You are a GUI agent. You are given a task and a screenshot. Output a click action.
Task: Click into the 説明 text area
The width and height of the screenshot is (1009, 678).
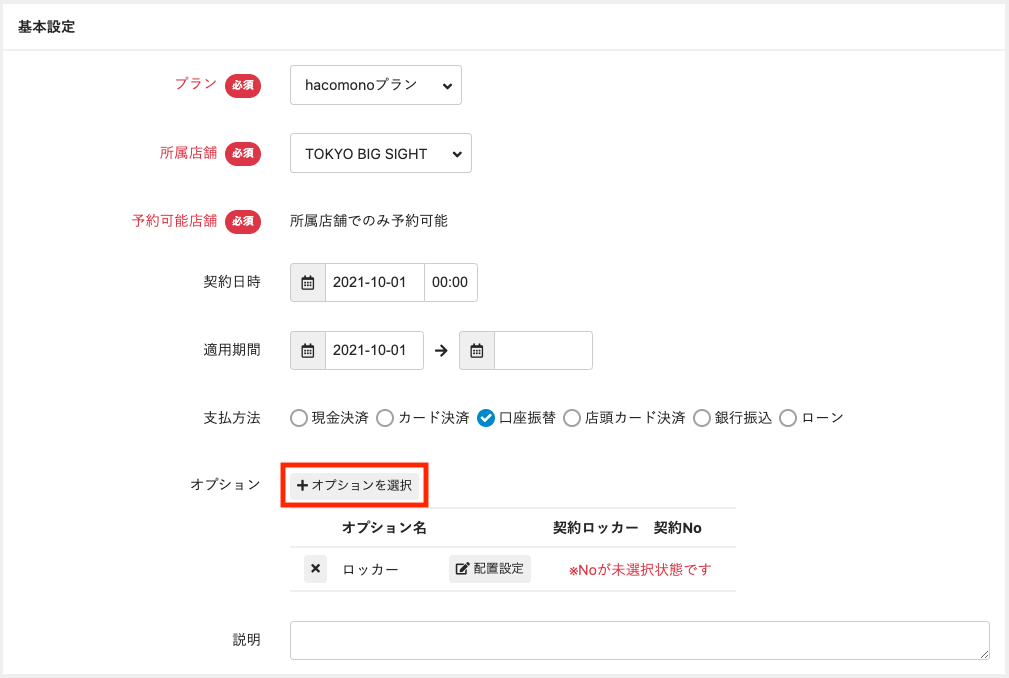pos(639,640)
